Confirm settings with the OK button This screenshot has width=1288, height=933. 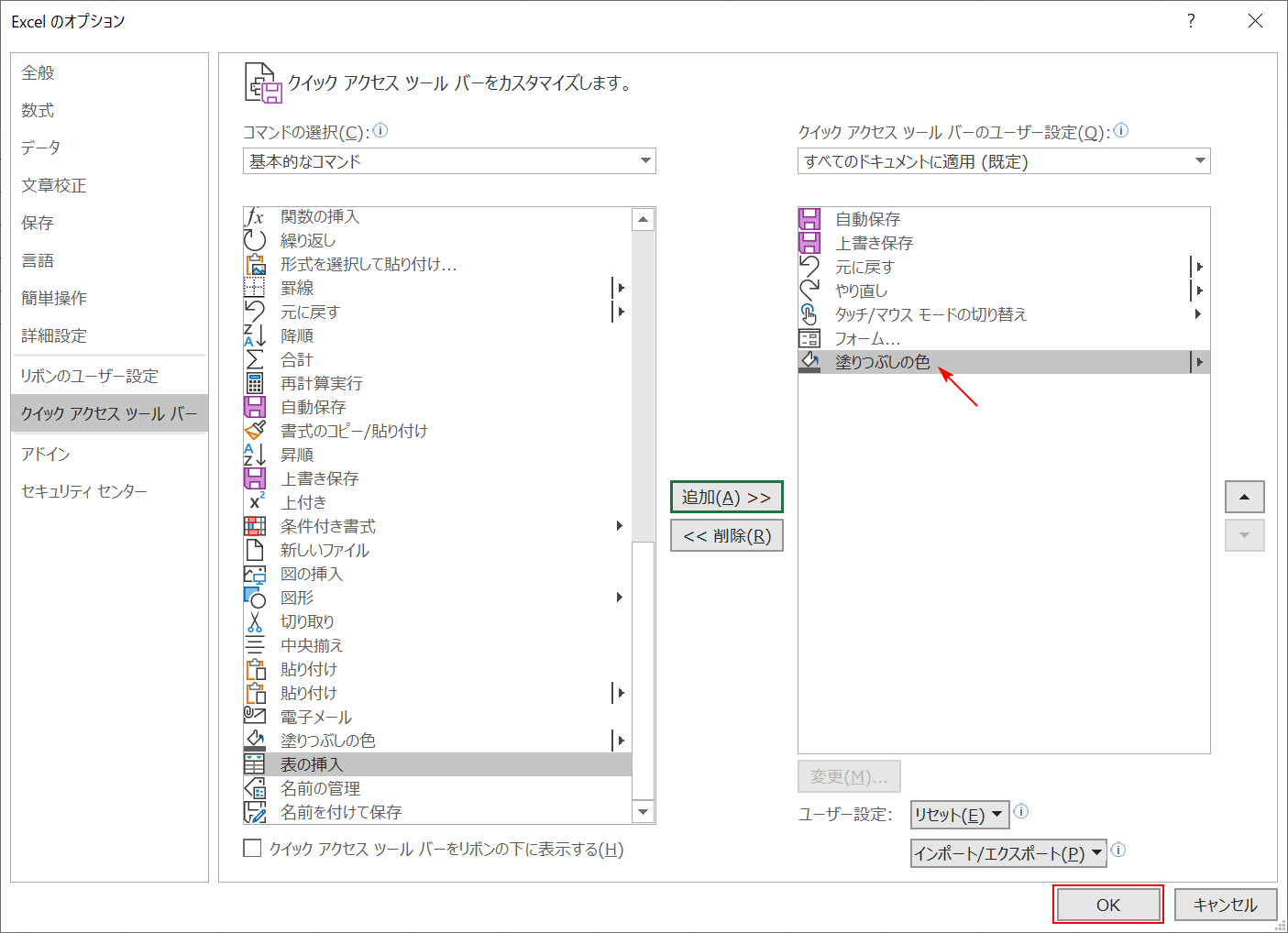(x=1107, y=904)
